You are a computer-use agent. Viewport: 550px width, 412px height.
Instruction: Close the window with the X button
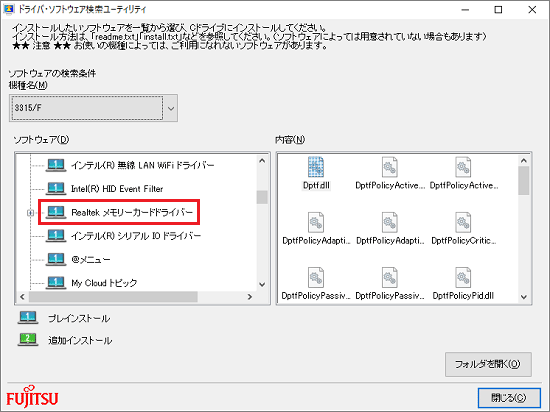(532, 10)
